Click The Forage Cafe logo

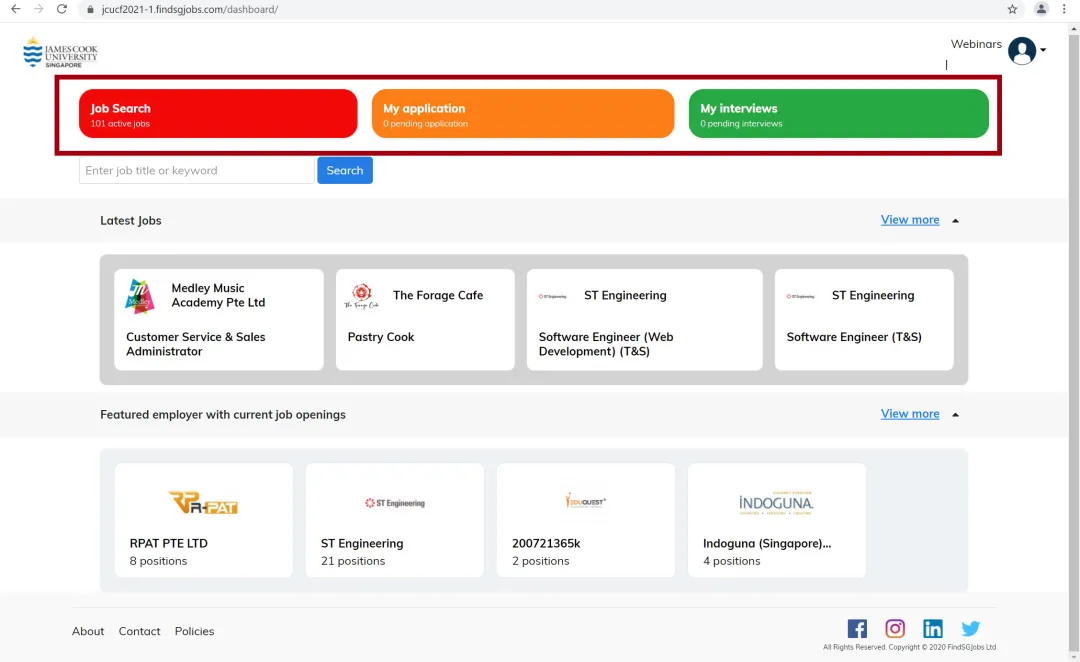pyautogui.click(x=362, y=296)
